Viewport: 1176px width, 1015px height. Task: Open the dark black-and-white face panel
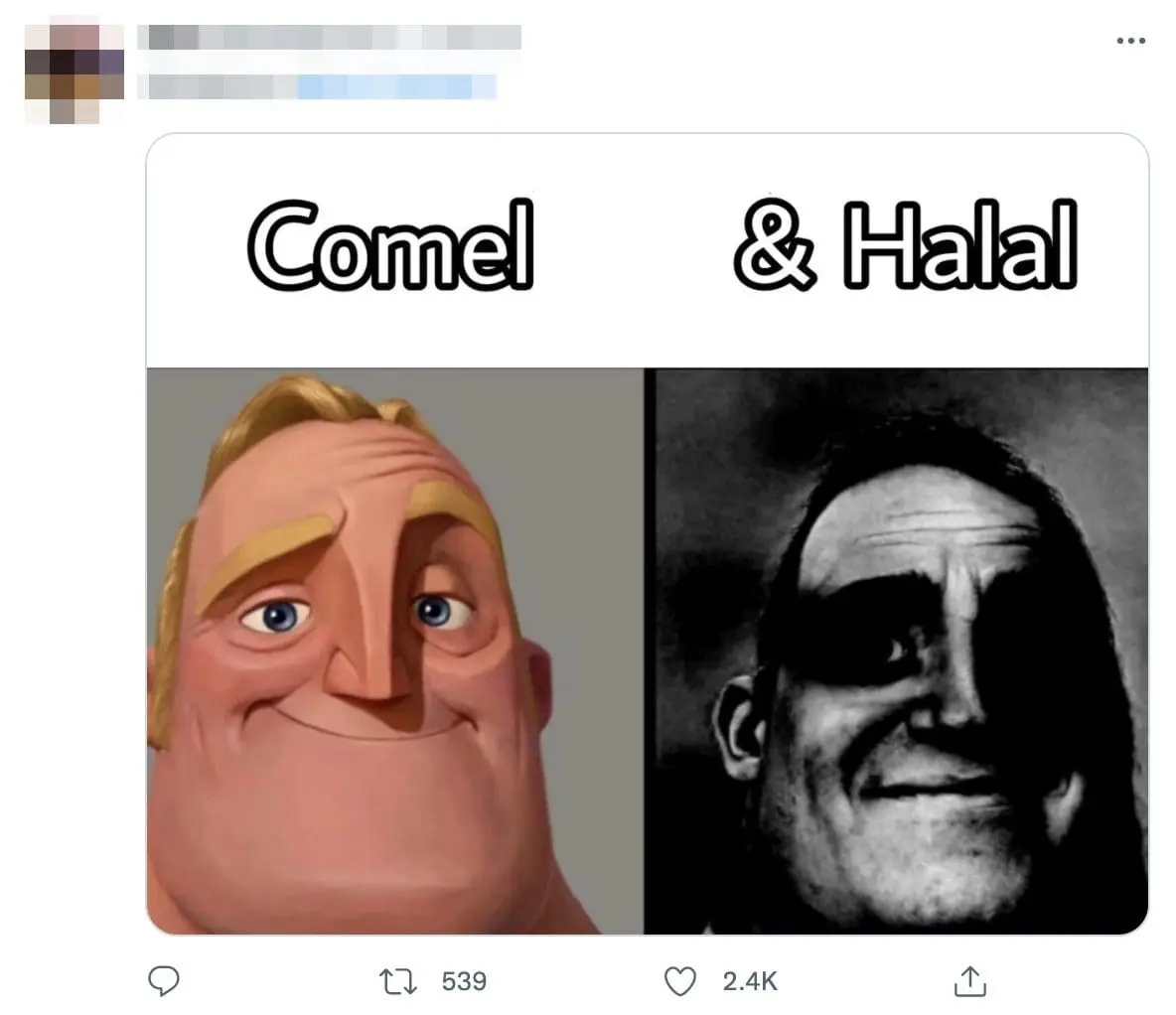(896, 651)
